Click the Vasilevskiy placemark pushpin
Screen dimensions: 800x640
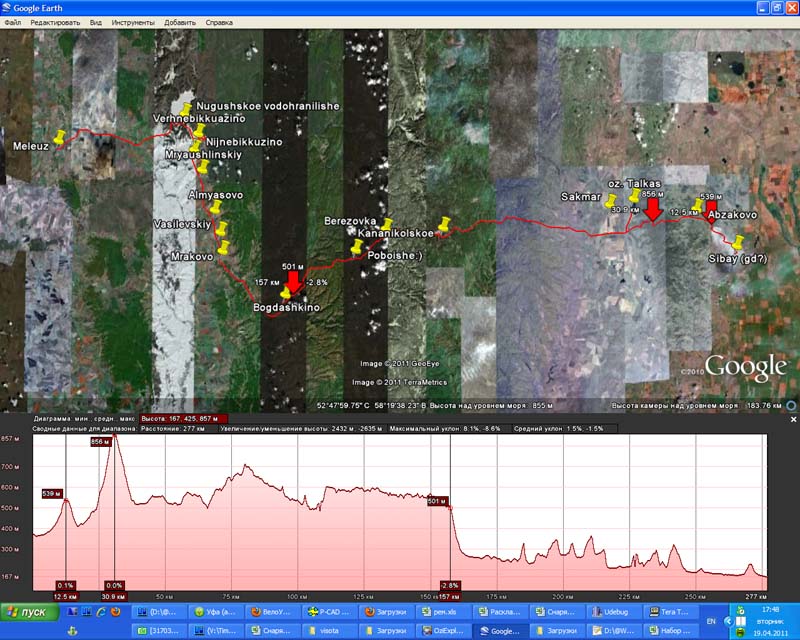coord(221,228)
